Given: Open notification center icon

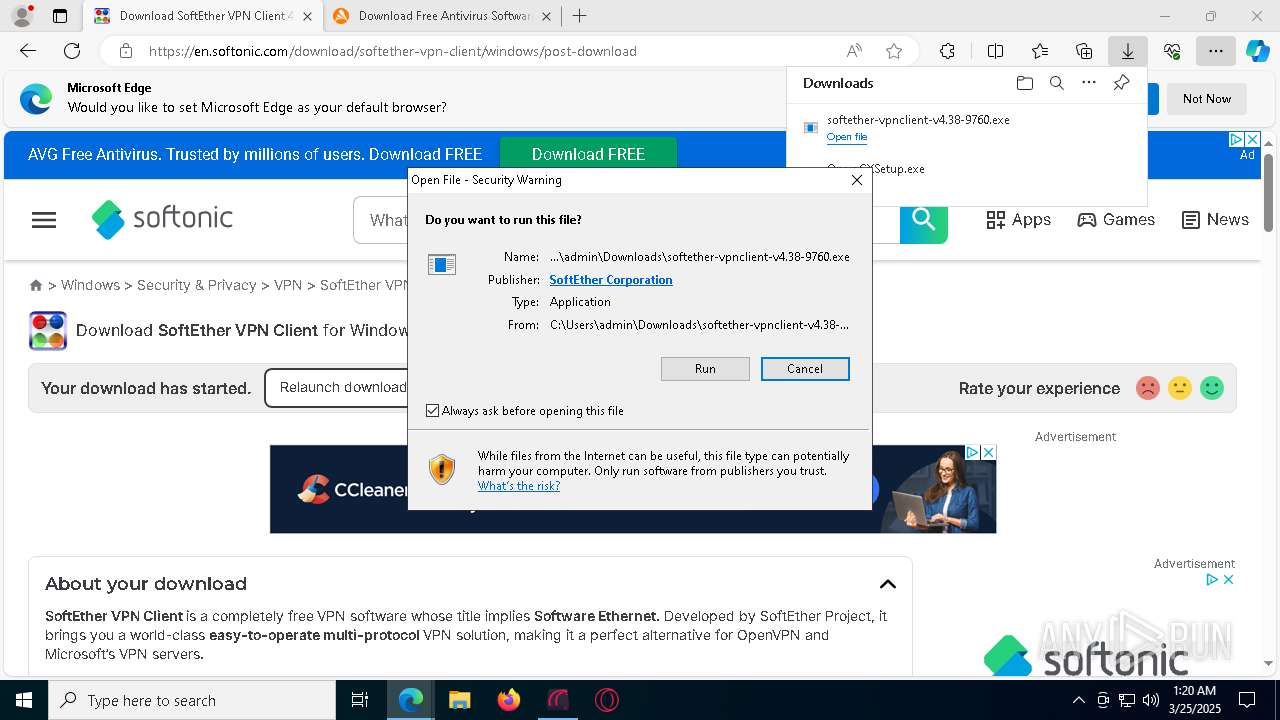Looking at the screenshot, I should click(1247, 700).
